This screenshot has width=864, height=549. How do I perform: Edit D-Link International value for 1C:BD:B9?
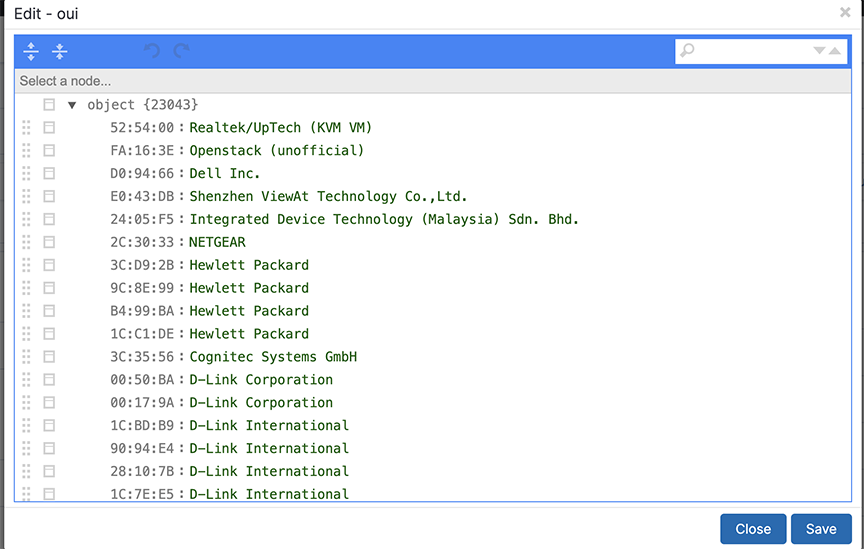(x=269, y=426)
